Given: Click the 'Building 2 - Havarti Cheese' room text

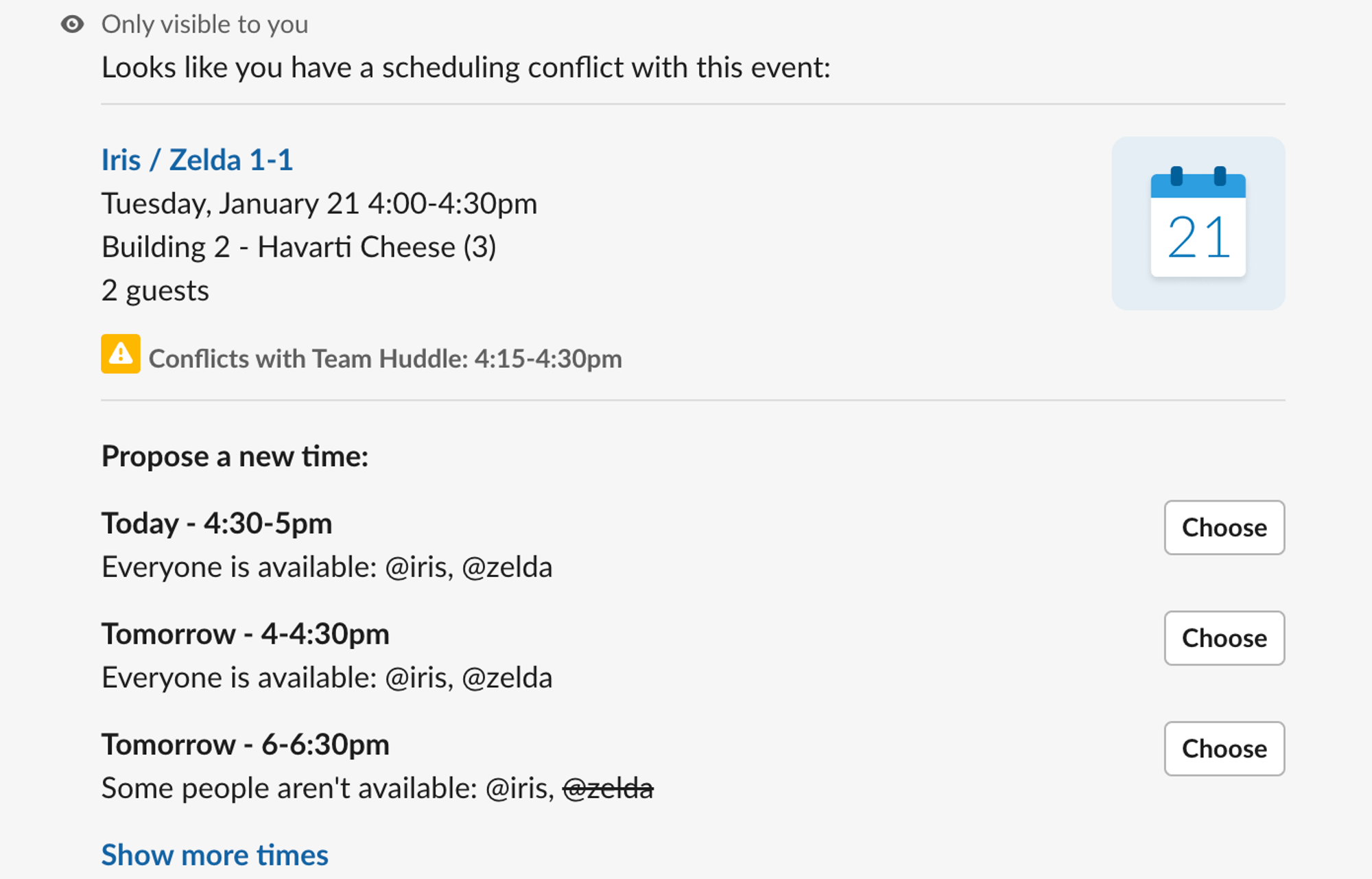Looking at the screenshot, I should tap(299, 246).
